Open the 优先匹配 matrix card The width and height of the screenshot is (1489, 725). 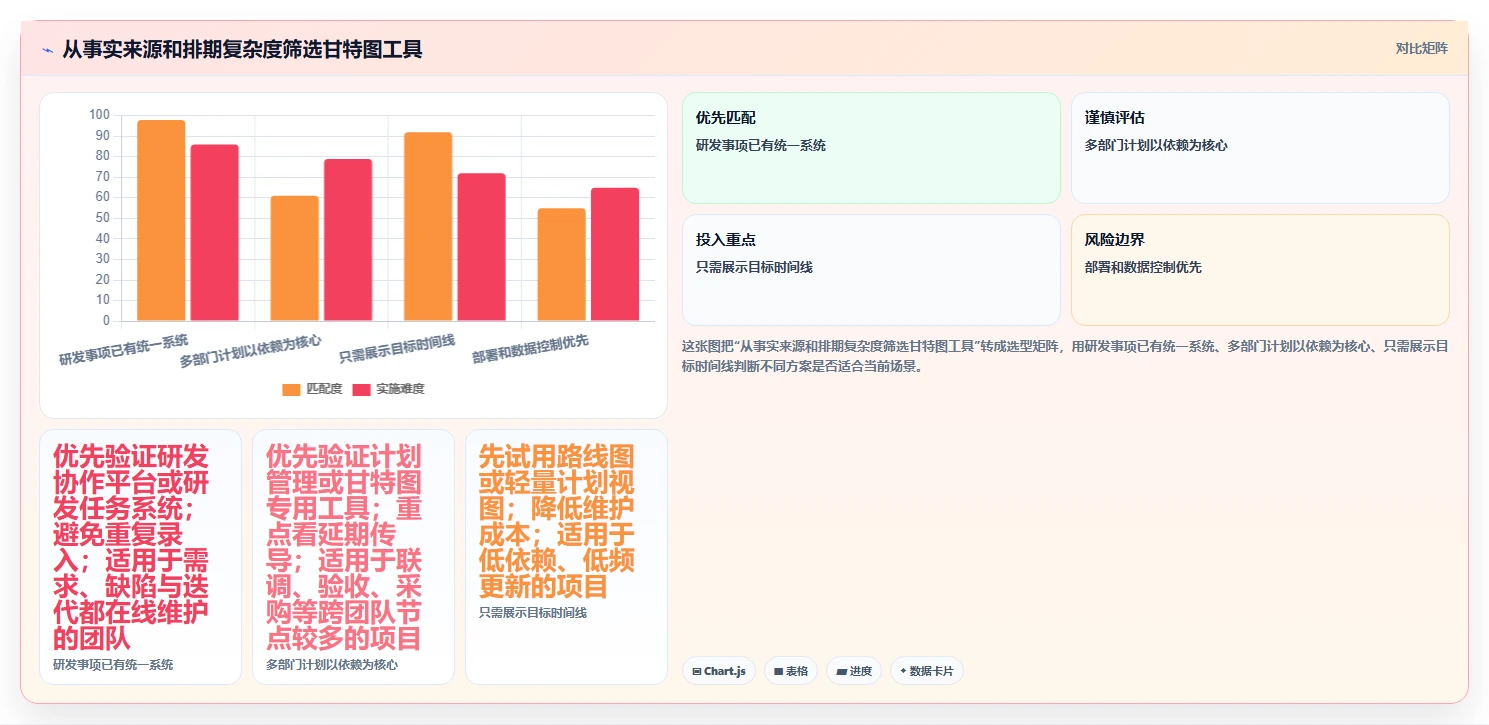(x=871, y=148)
